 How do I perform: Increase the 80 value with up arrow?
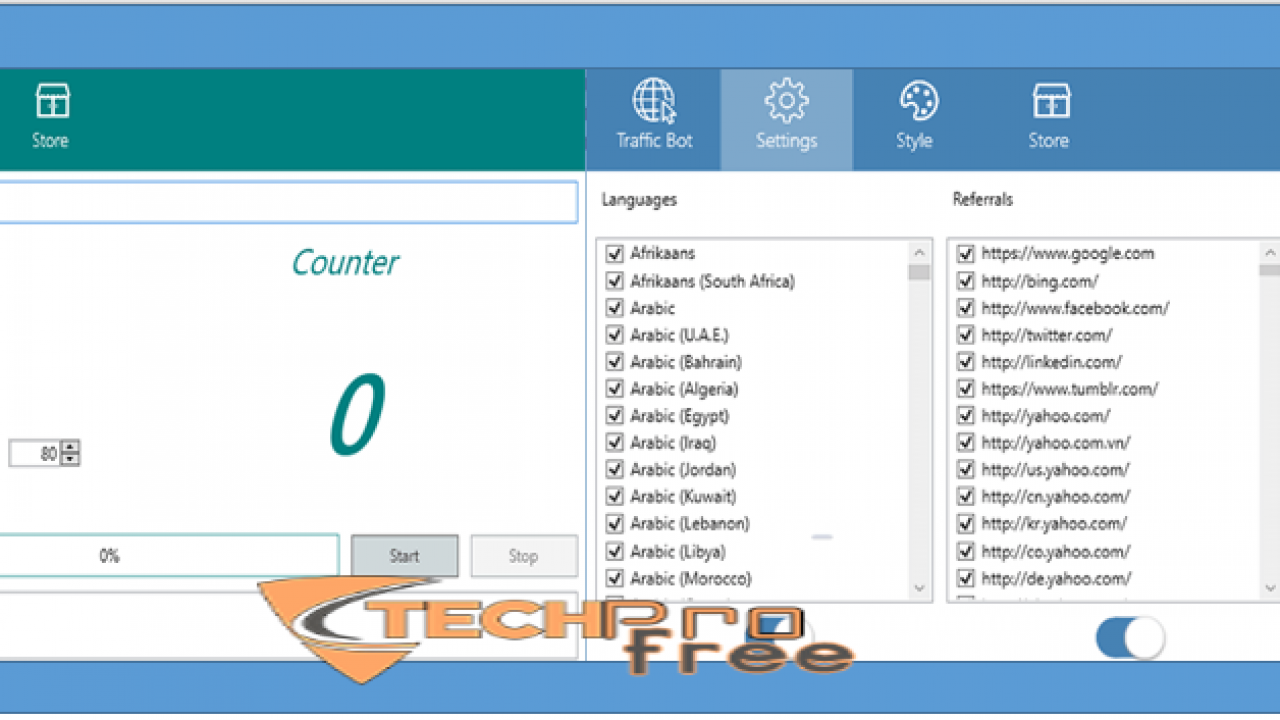coord(70,448)
